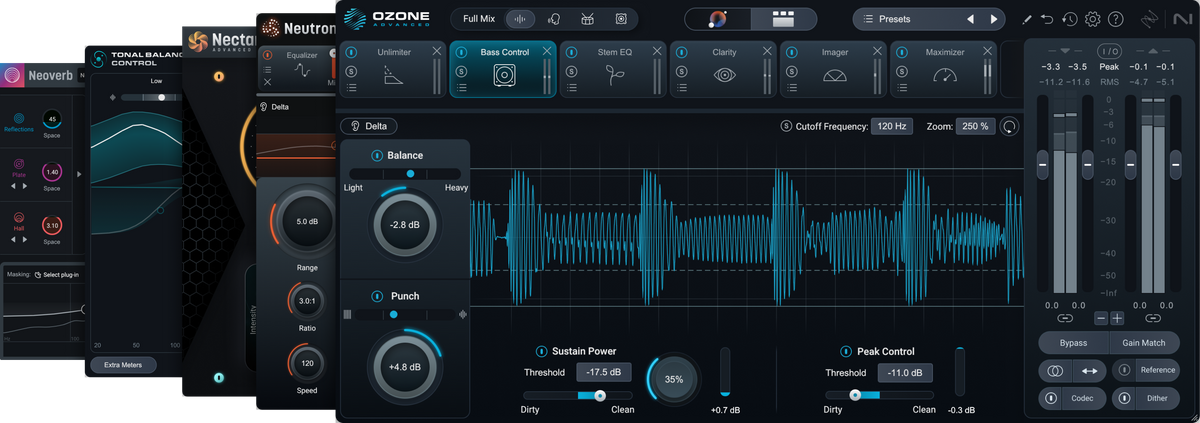This screenshot has height=423, width=1200.
Task: Open the Stem EQ module preset list
Action: [573, 88]
